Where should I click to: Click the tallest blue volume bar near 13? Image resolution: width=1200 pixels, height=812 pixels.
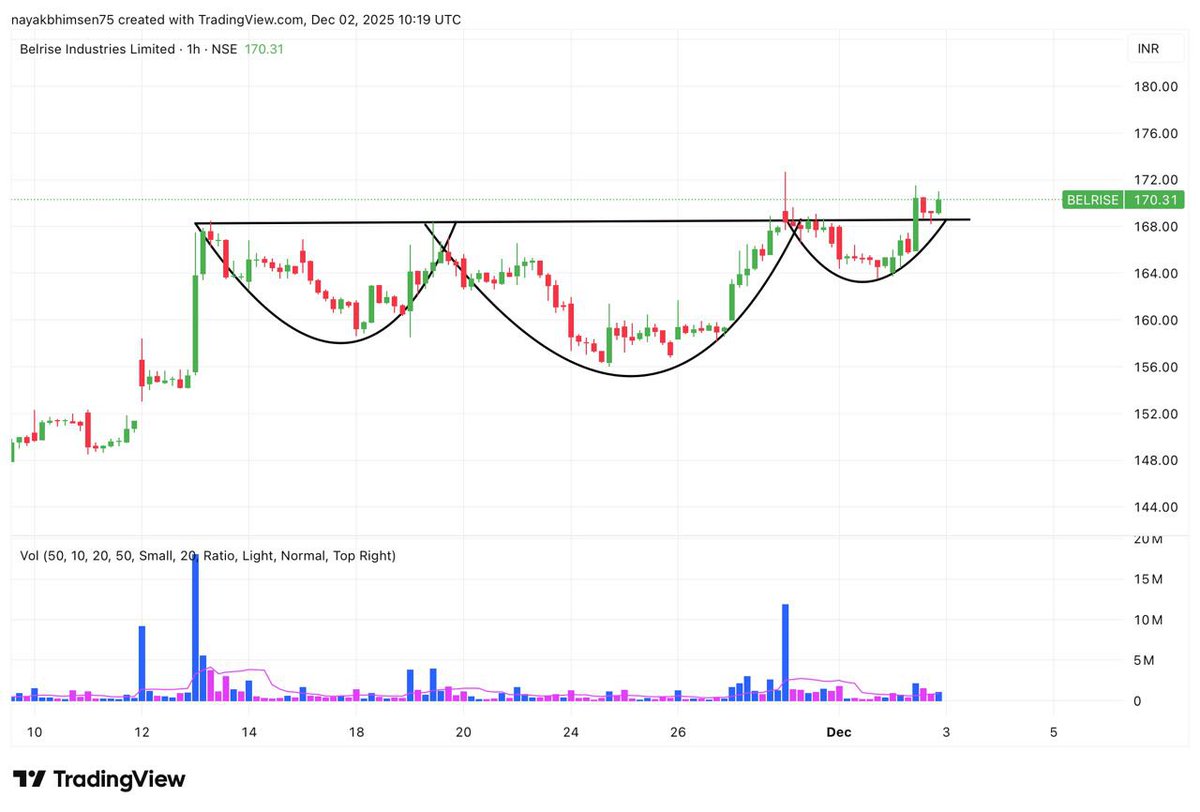pyautogui.click(x=195, y=628)
